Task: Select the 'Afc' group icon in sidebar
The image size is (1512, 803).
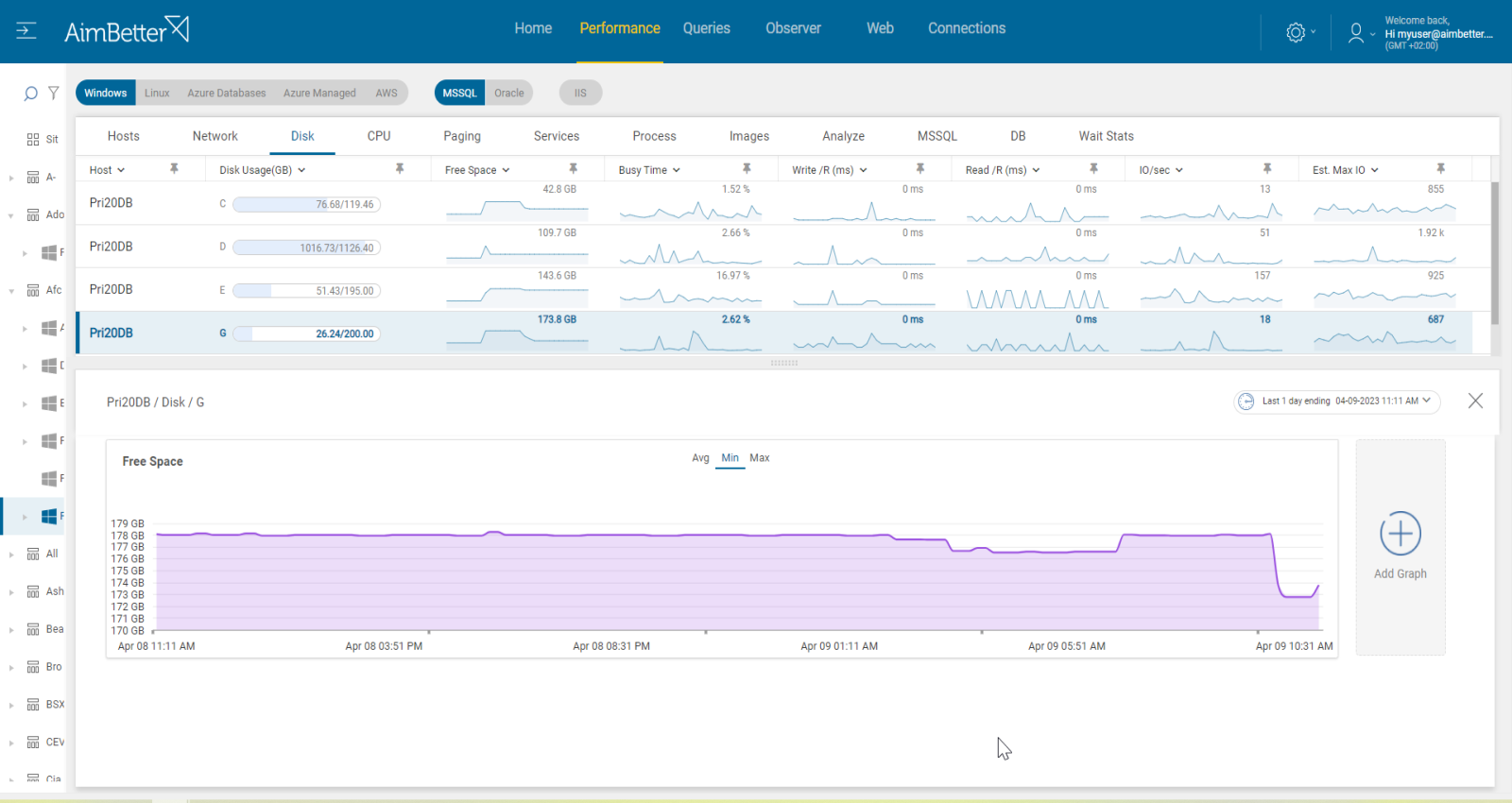Action: tap(33, 290)
